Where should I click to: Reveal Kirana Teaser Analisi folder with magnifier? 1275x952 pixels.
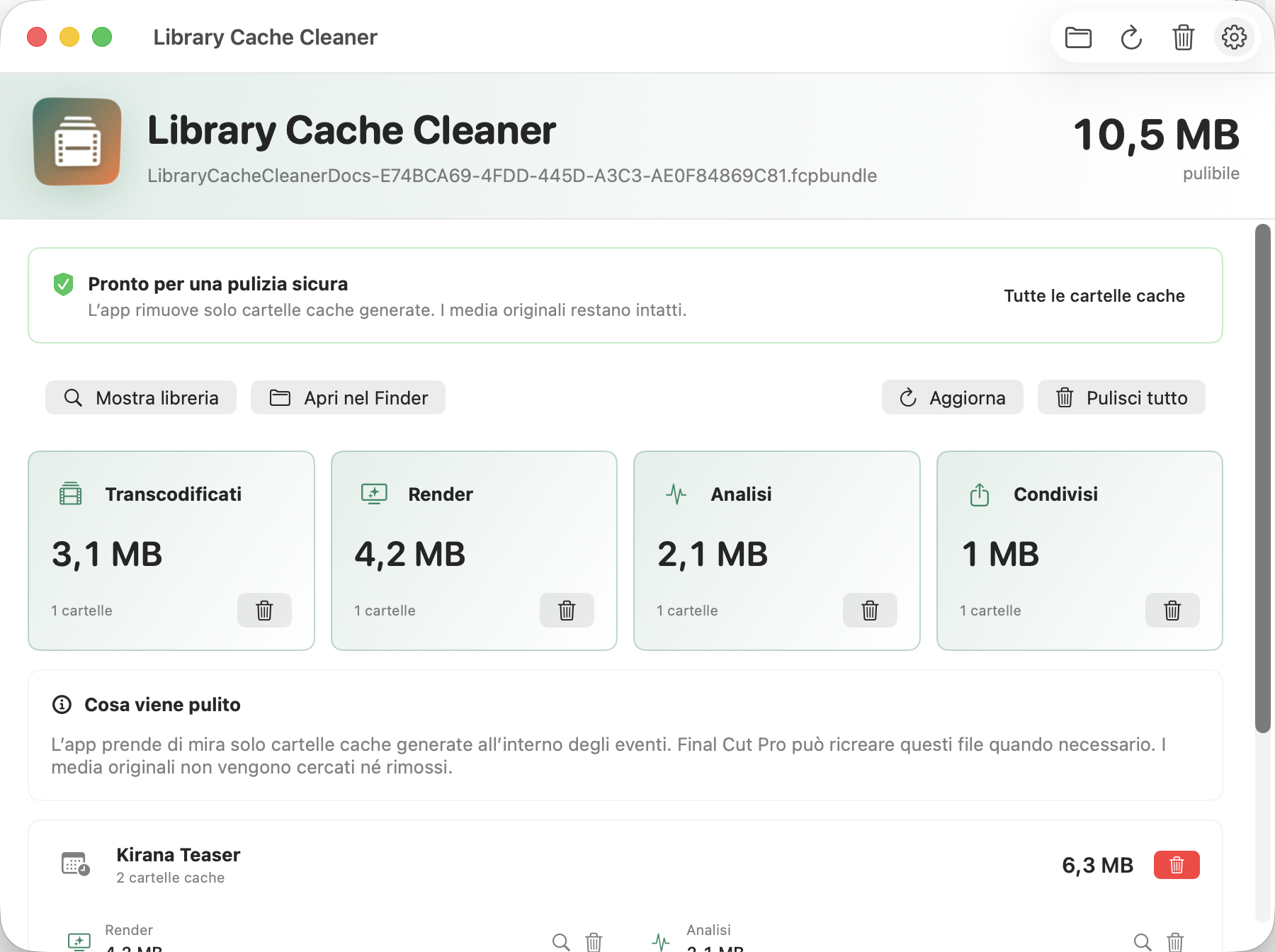point(1143,942)
